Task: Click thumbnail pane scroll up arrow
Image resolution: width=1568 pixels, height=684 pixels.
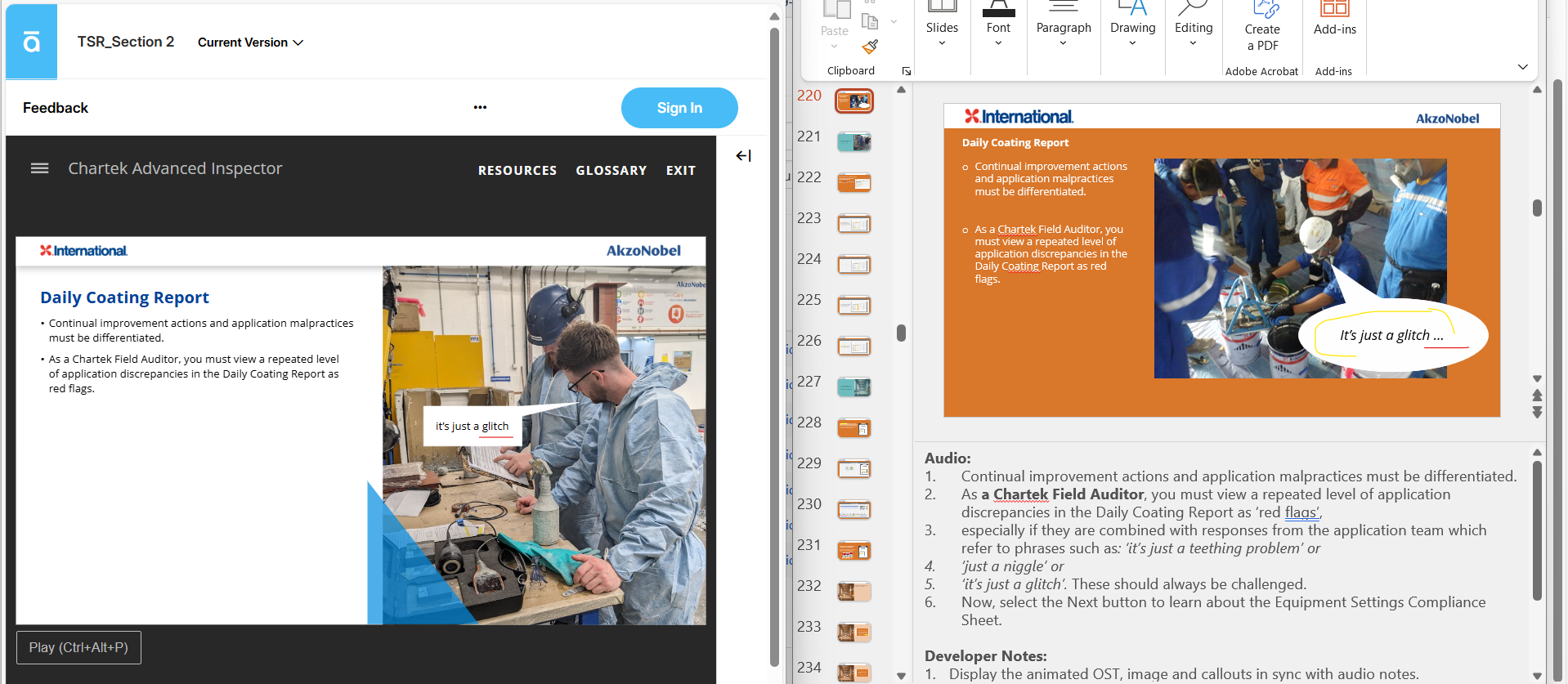Action: click(x=901, y=90)
